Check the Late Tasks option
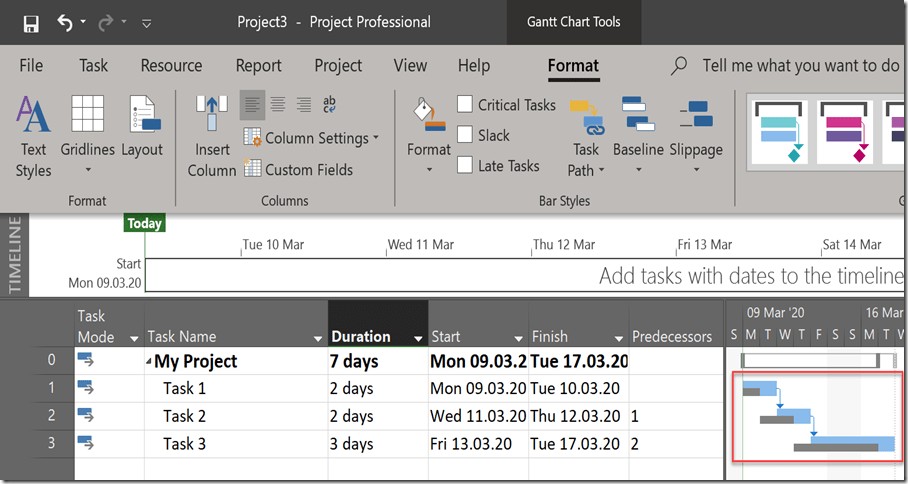 click(465, 166)
